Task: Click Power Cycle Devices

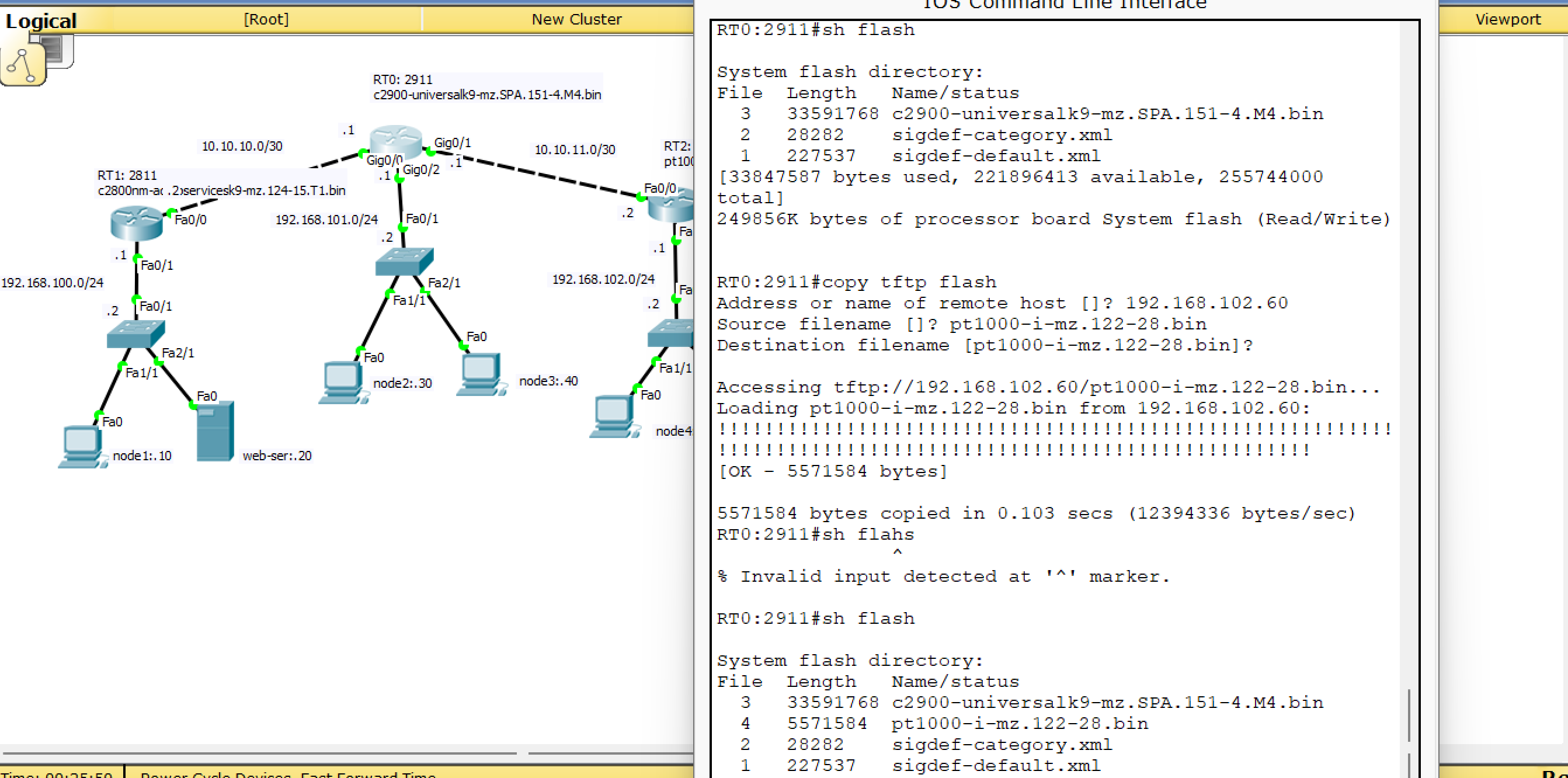Action: 215,774
